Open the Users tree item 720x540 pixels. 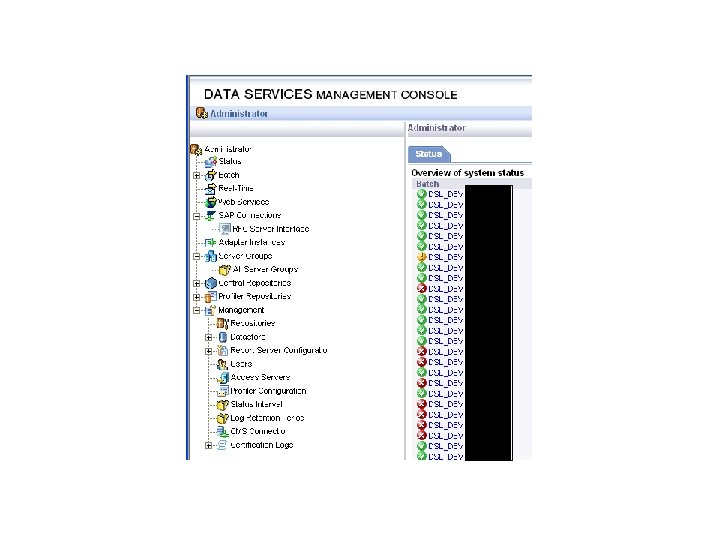[x=241, y=364]
